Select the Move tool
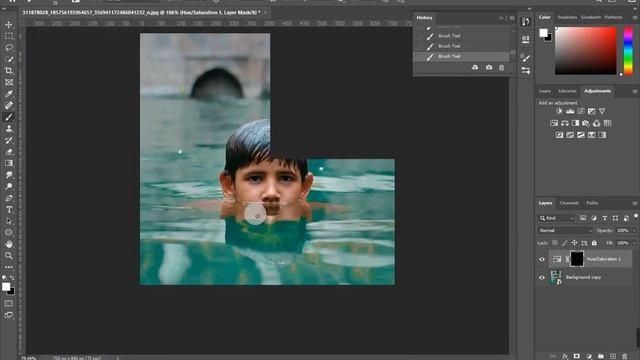This screenshot has width=640, height=360. coord(9,25)
